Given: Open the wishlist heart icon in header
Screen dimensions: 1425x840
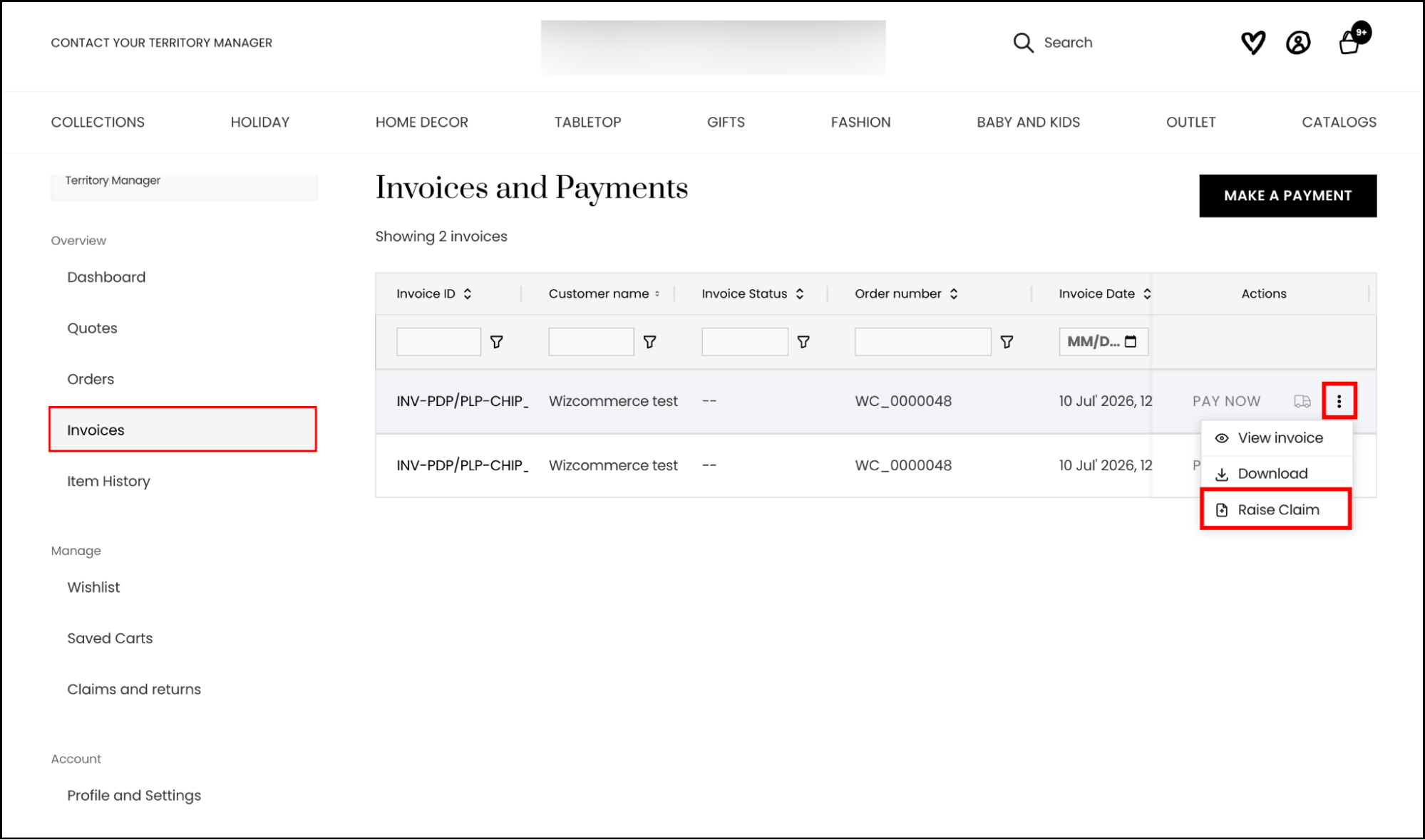Looking at the screenshot, I should (x=1252, y=43).
